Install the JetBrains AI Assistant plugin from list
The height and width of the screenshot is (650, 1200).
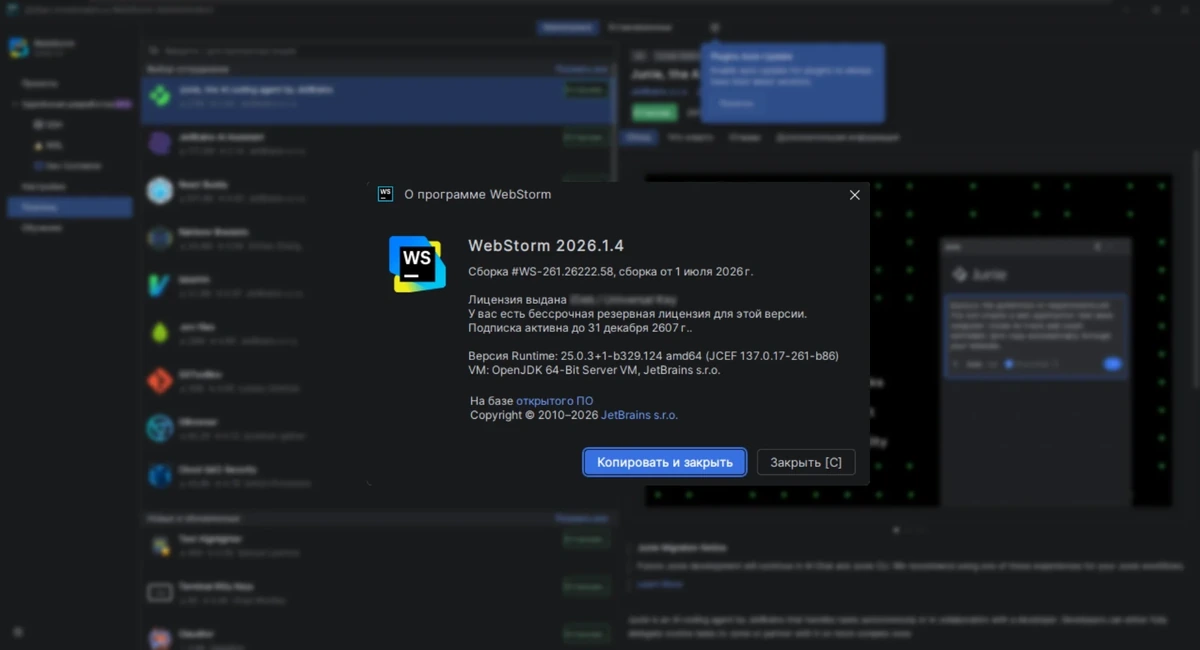point(584,137)
